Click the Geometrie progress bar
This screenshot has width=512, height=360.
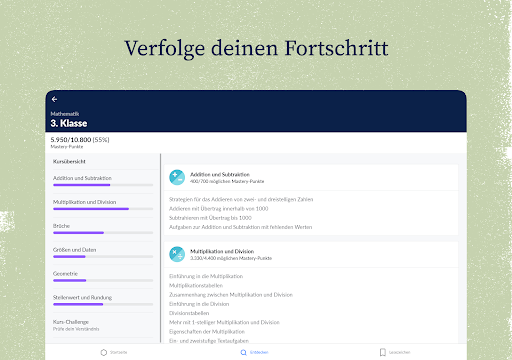point(103,280)
